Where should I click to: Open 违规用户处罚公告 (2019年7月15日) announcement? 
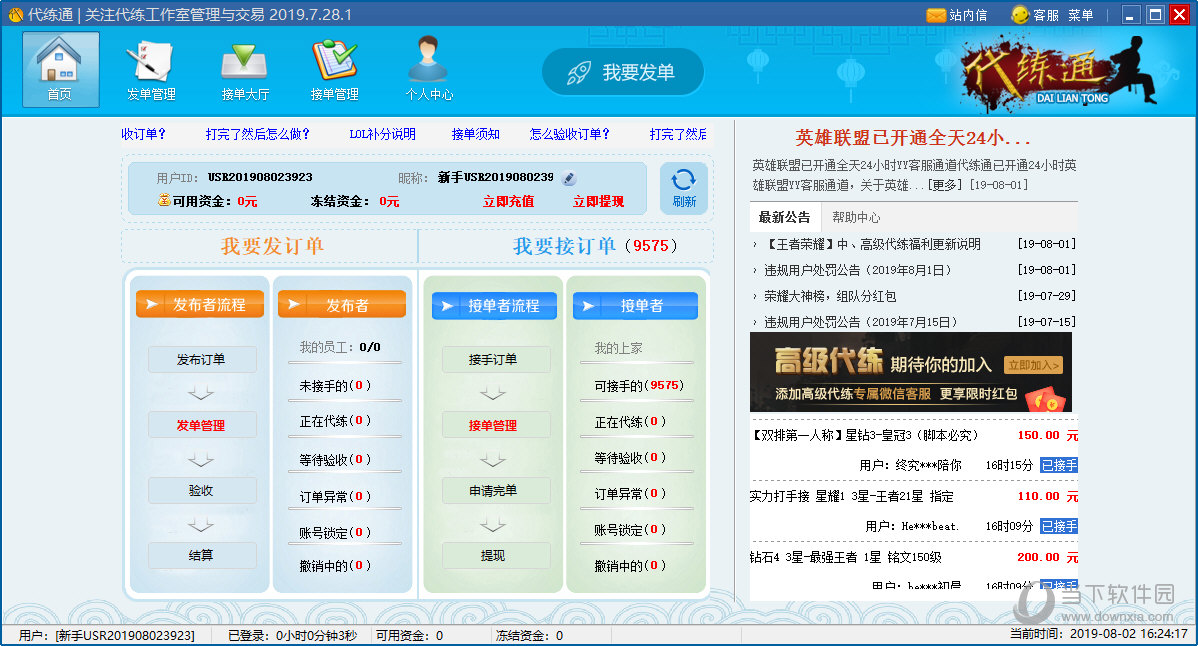coord(861,322)
